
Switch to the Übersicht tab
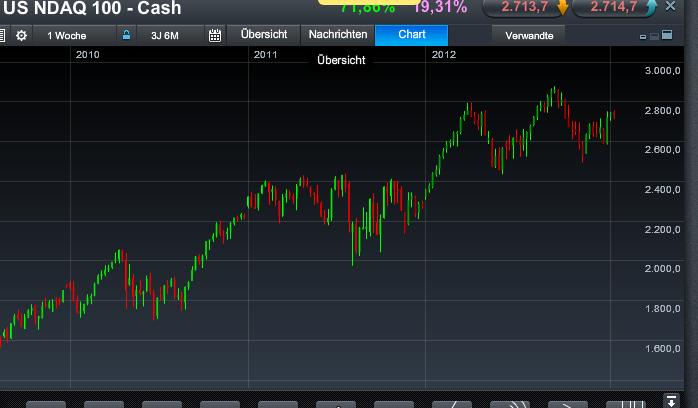264,35
